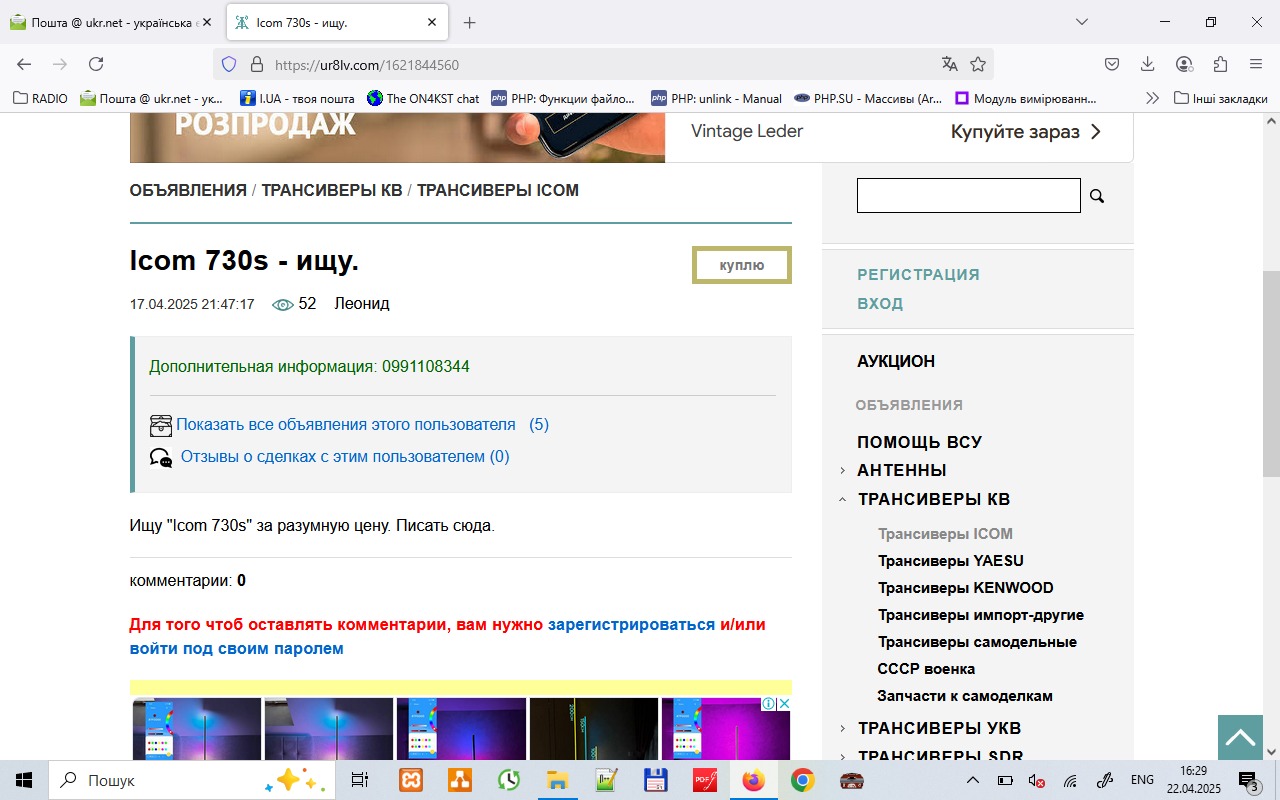The height and width of the screenshot is (800, 1280).
Task: Click the site lock icon in address bar
Action: [256, 64]
